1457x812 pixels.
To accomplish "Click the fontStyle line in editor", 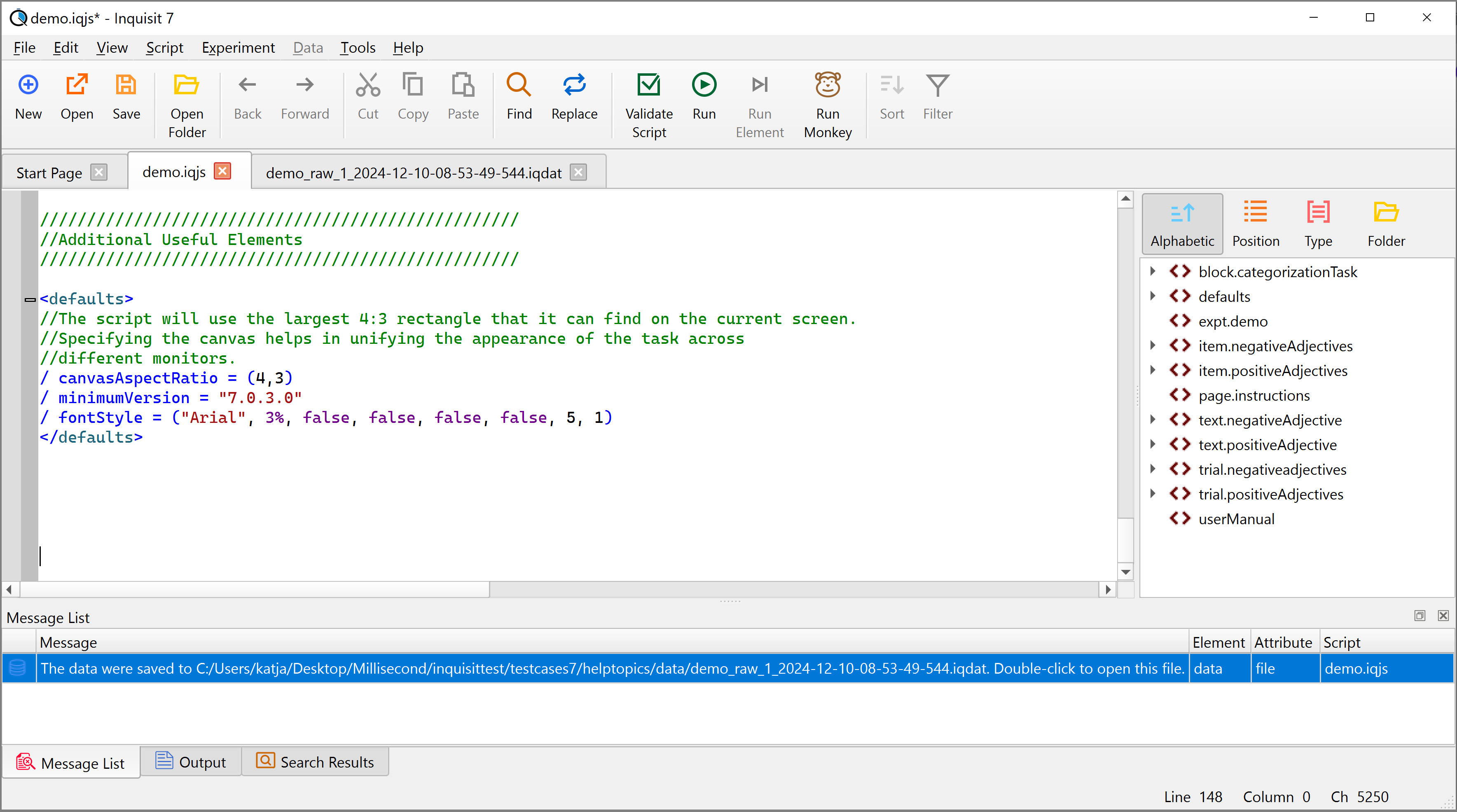I will tap(326, 417).
